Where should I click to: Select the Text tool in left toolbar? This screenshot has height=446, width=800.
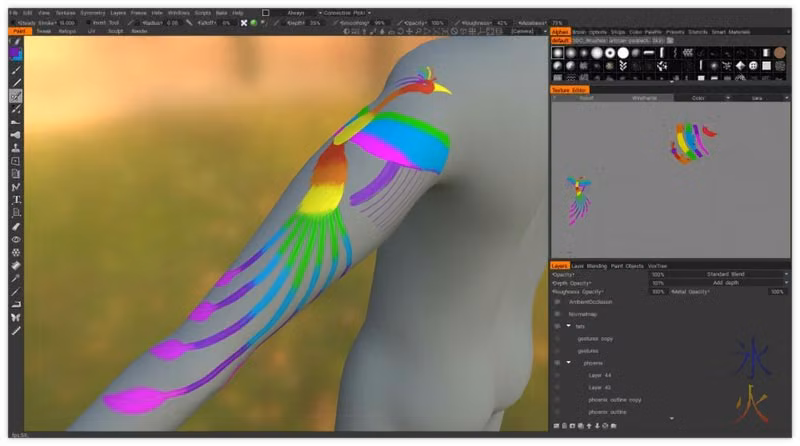16,200
